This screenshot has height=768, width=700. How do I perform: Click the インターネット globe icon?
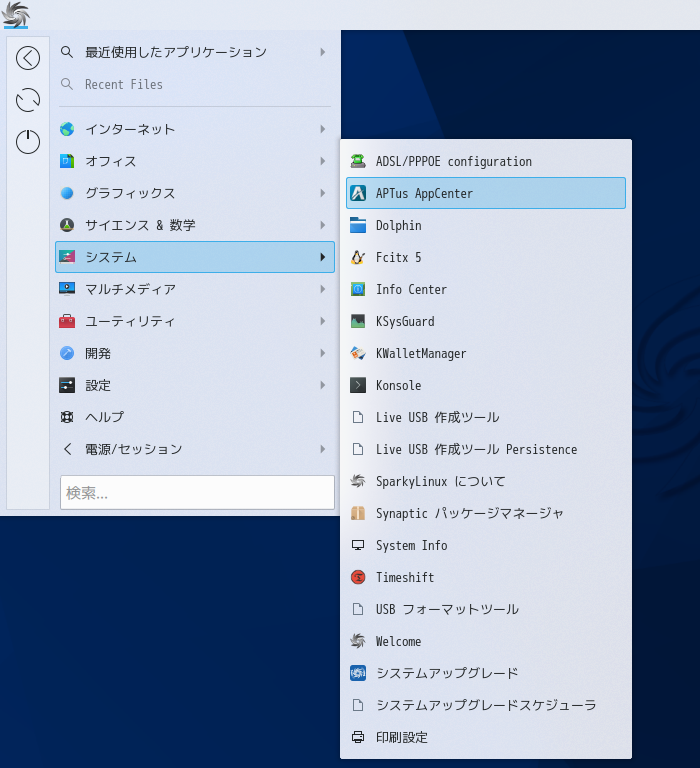point(67,129)
